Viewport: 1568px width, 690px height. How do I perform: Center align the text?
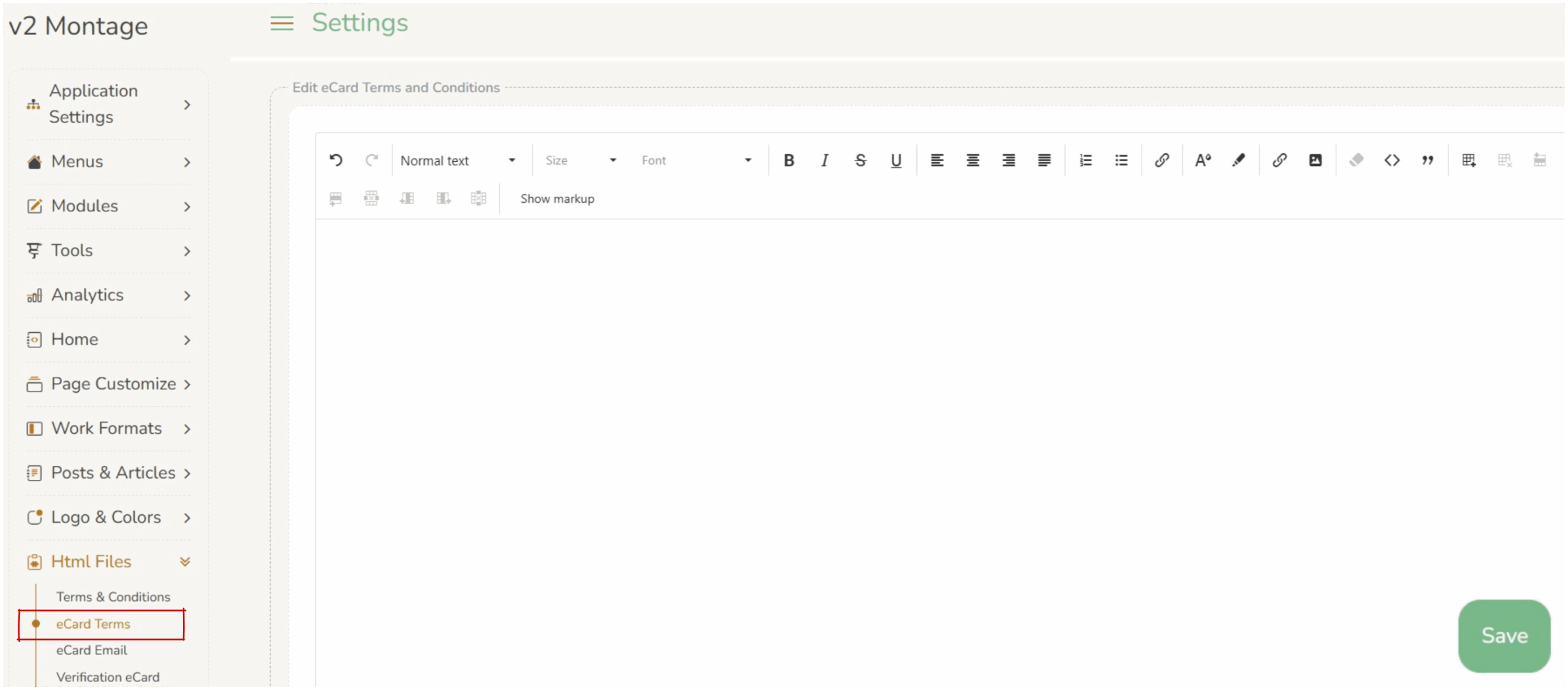coord(973,161)
